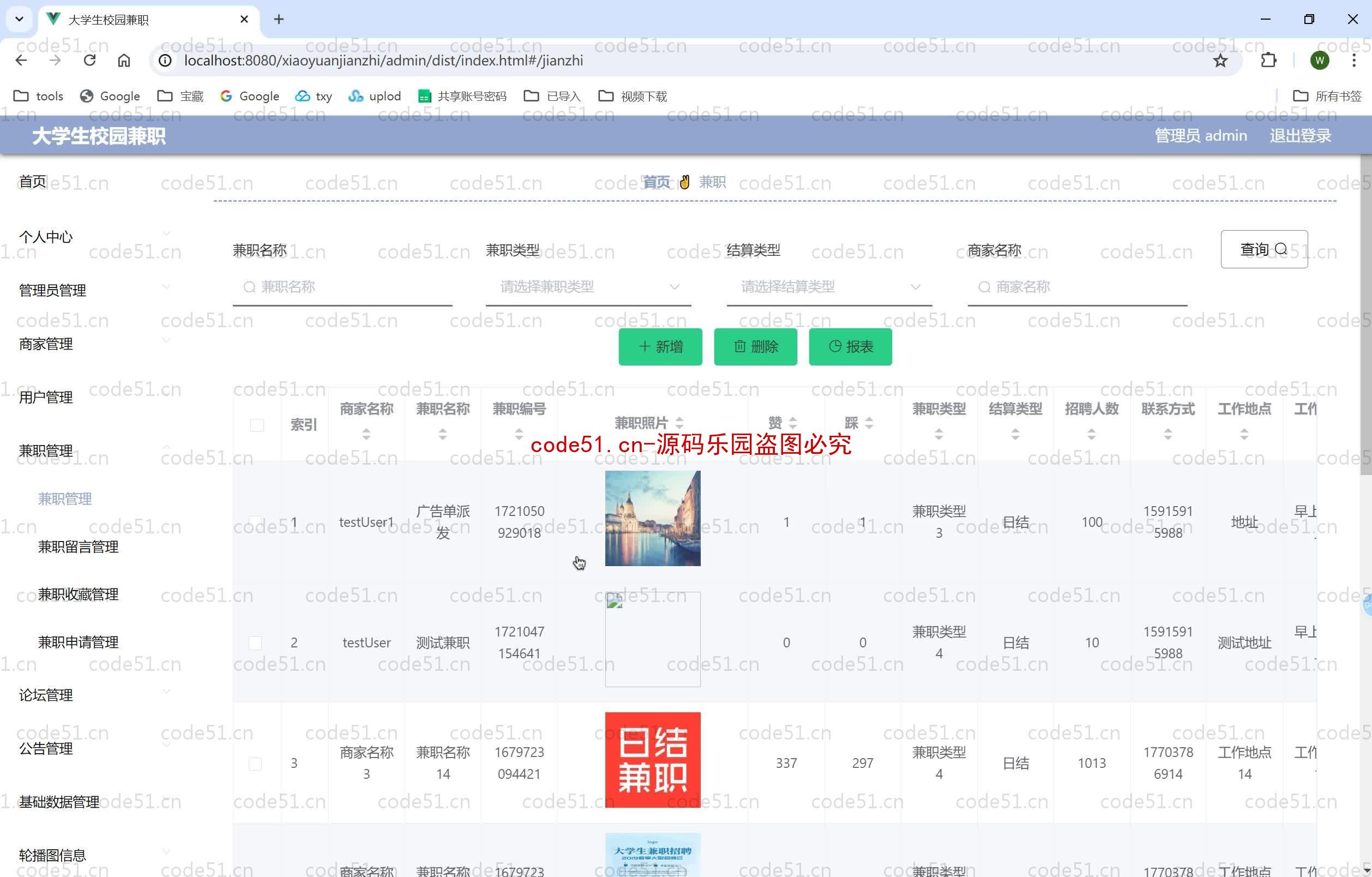Open the 请选择结算类型 dropdown
The width and height of the screenshot is (1372, 877).
[829, 287]
